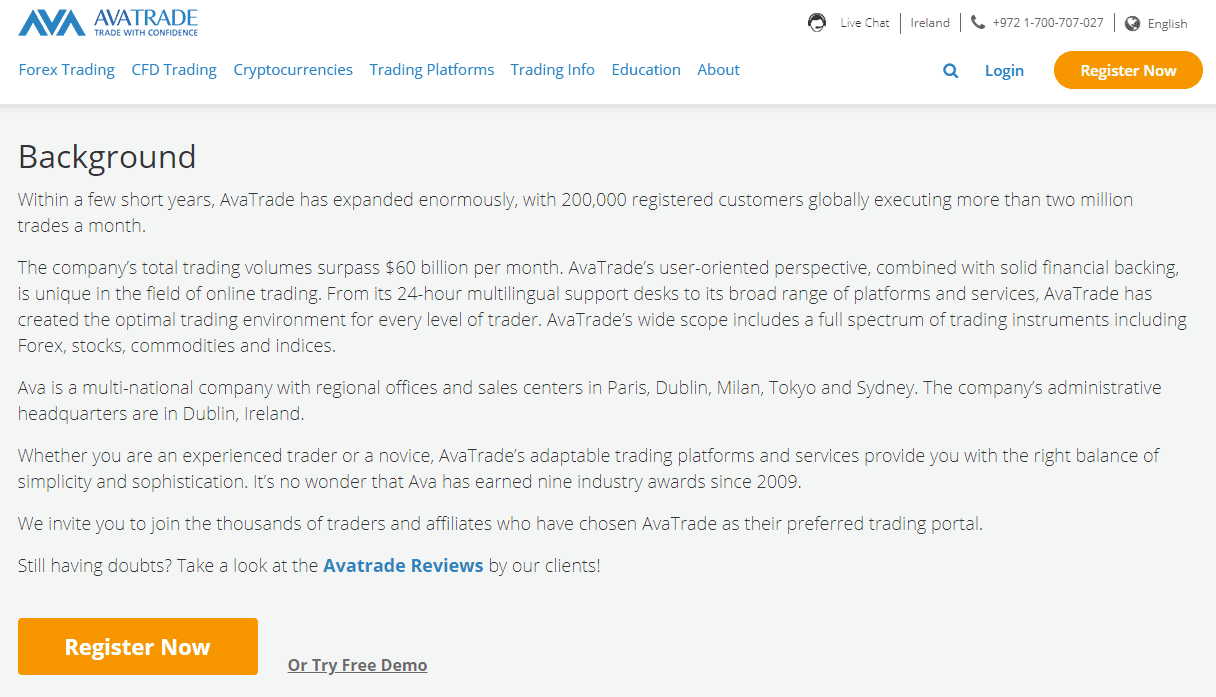Open the CFD Trading menu

pos(174,70)
